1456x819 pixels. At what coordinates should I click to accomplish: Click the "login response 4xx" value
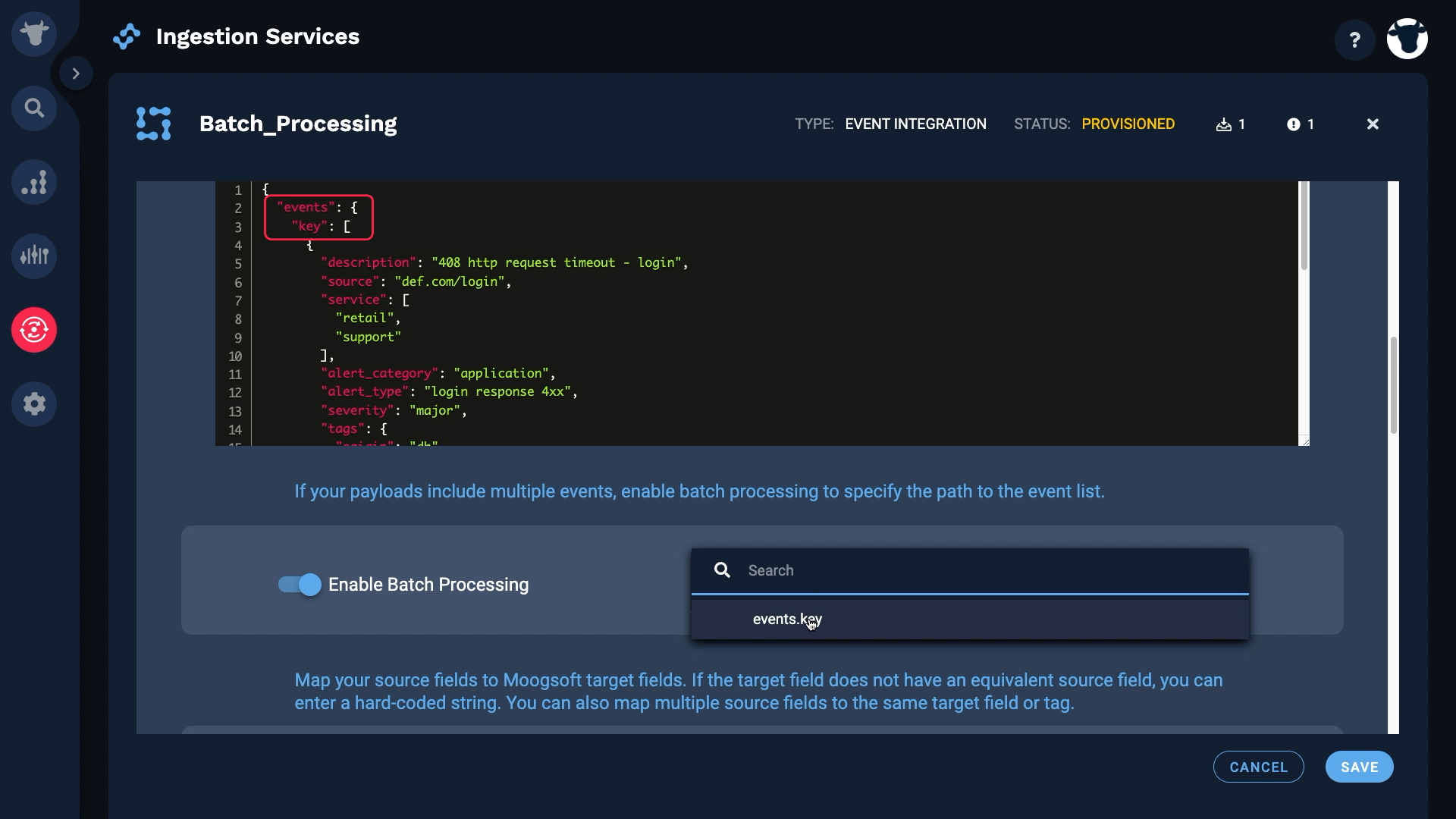497,392
